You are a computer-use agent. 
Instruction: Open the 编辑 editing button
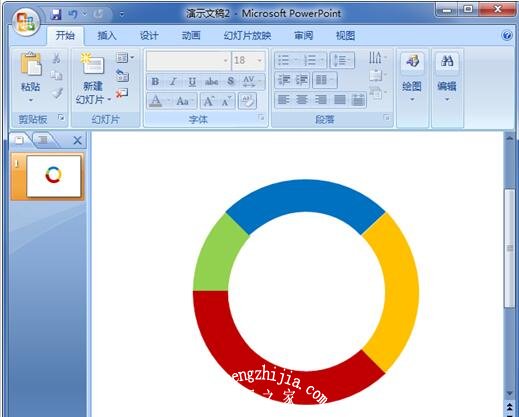[x=447, y=77]
